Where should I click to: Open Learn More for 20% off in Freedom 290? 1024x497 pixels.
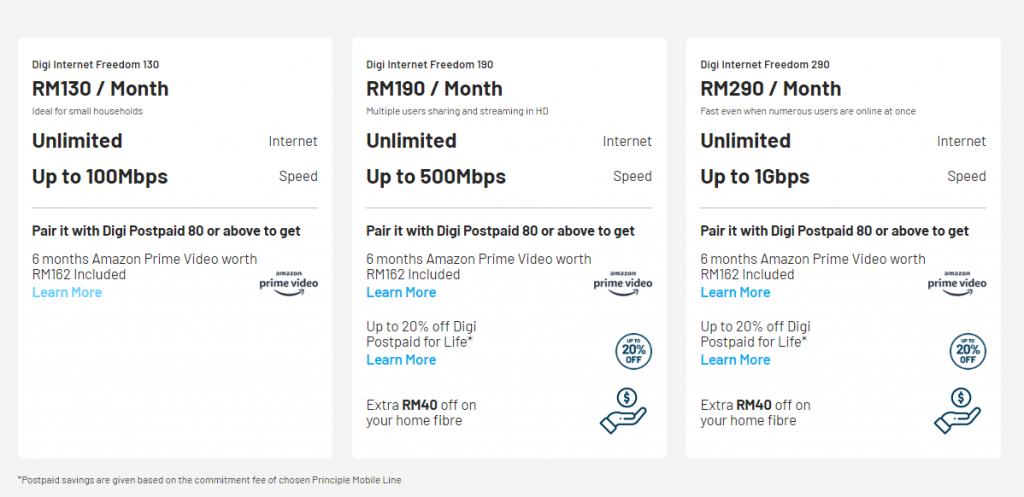coord(735,360)
